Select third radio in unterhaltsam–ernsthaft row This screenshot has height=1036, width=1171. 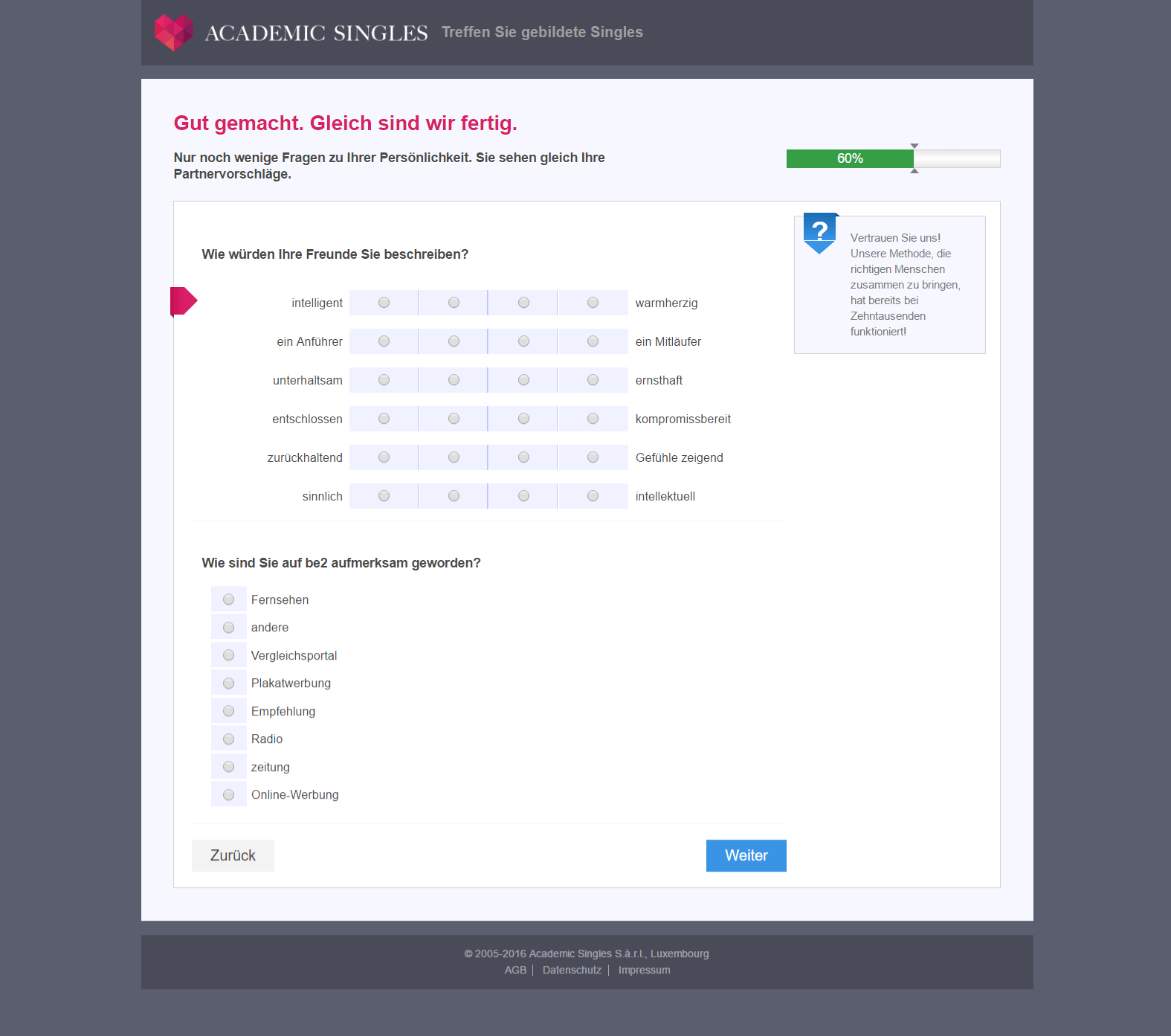[x=523, y=380]
